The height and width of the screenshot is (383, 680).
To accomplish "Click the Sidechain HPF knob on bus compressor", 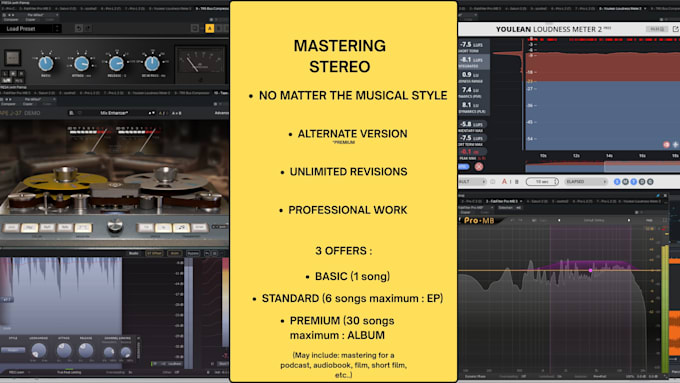I will tap(152, 64).
